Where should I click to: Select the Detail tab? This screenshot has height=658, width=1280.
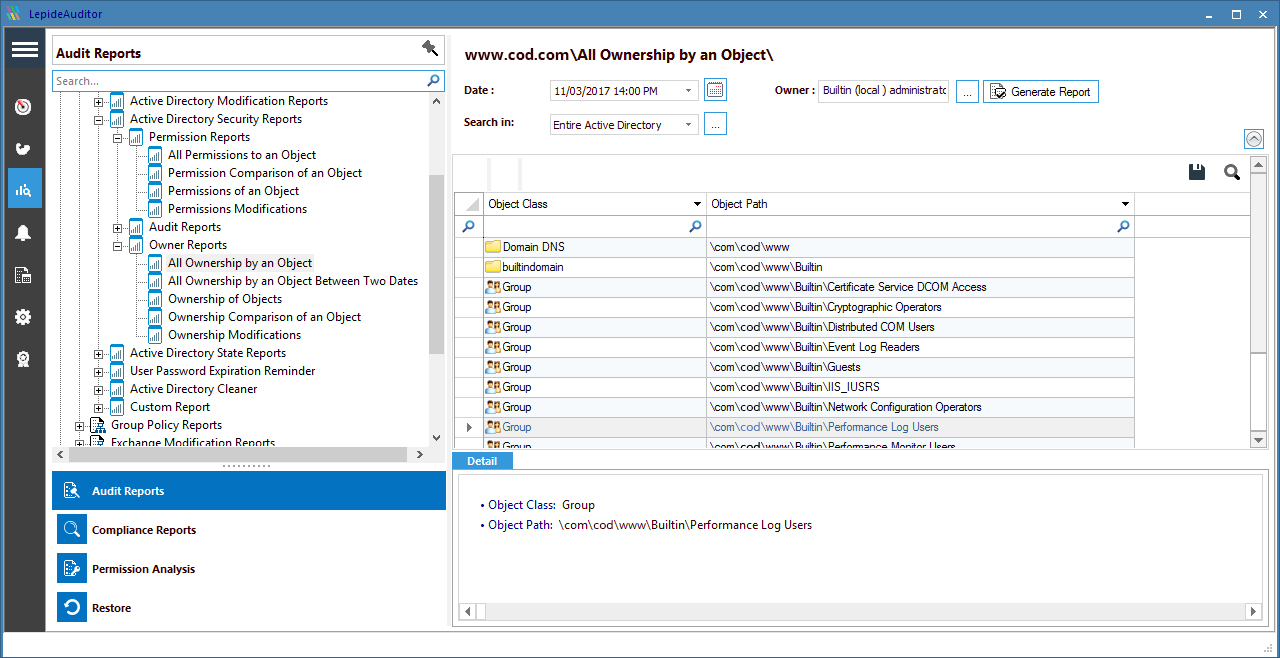click(482, 461)
